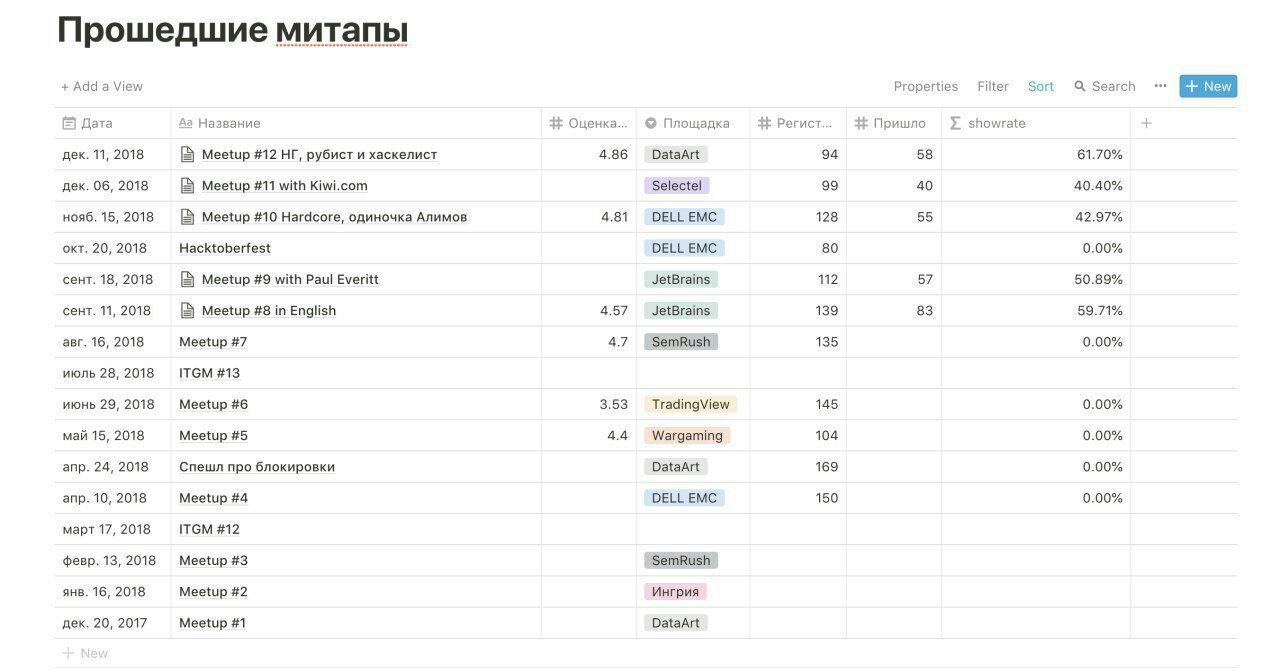1280x671 pixels.
Task: Click the blue New button
Action: pyautogui.click(x=1208, y=86)
